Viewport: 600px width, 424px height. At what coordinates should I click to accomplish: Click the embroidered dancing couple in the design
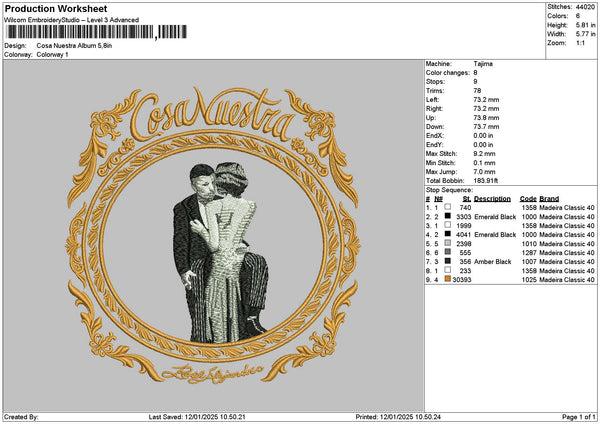[x=219, y=253]
